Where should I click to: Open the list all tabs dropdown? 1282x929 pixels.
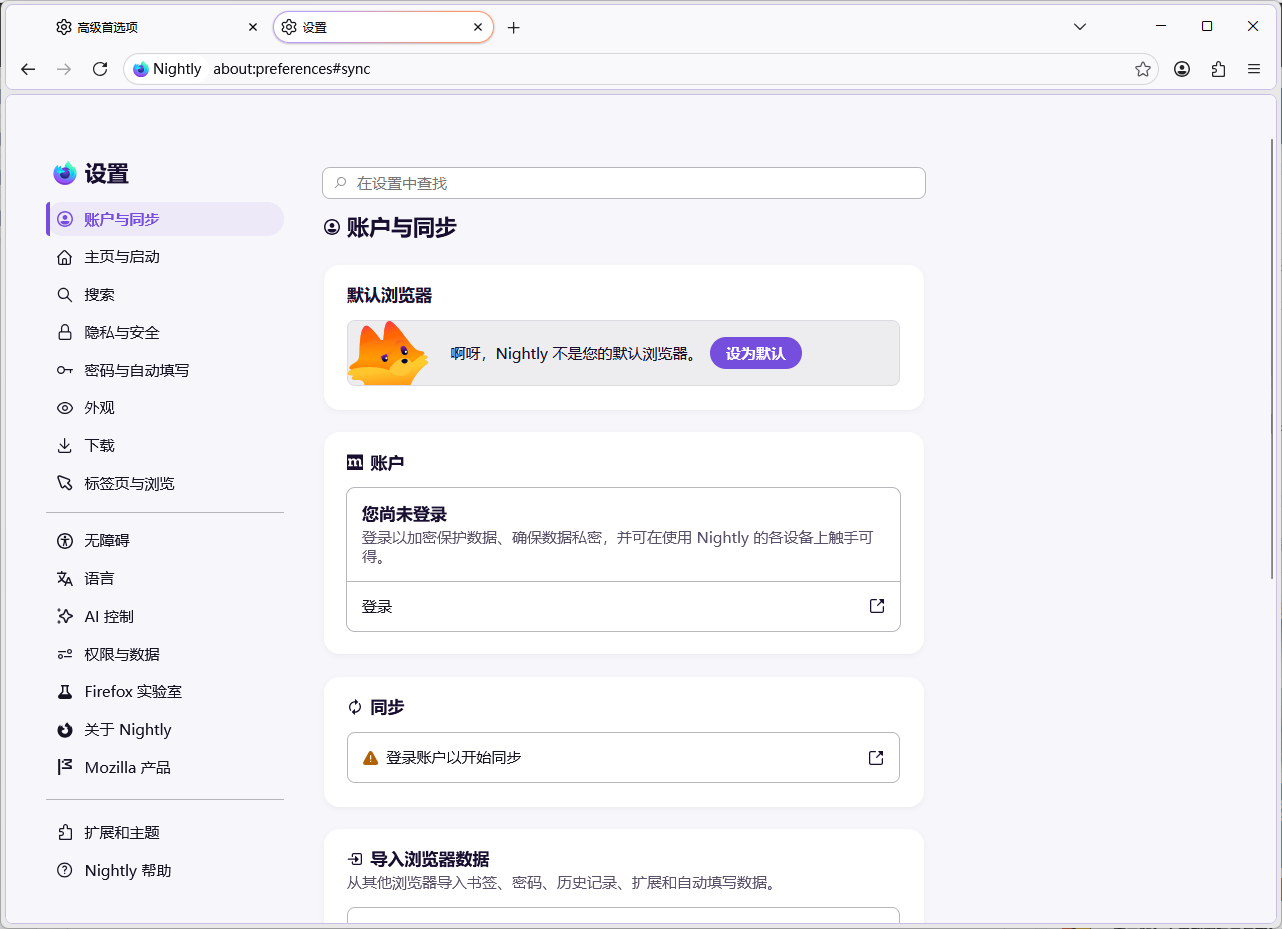(x=1080, y=27)
